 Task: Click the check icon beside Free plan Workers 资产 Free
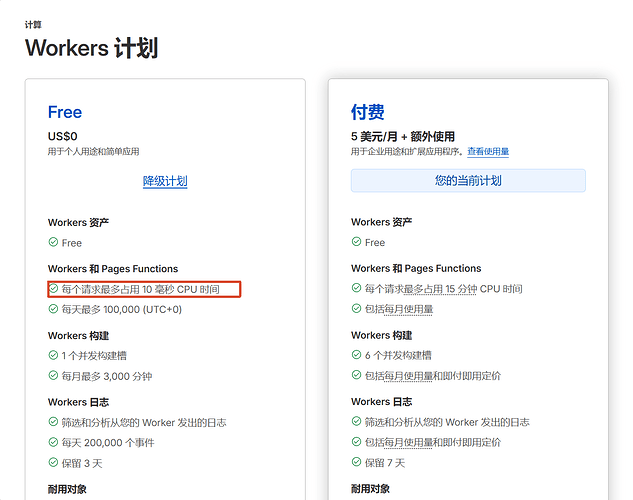tap(53, 242)
